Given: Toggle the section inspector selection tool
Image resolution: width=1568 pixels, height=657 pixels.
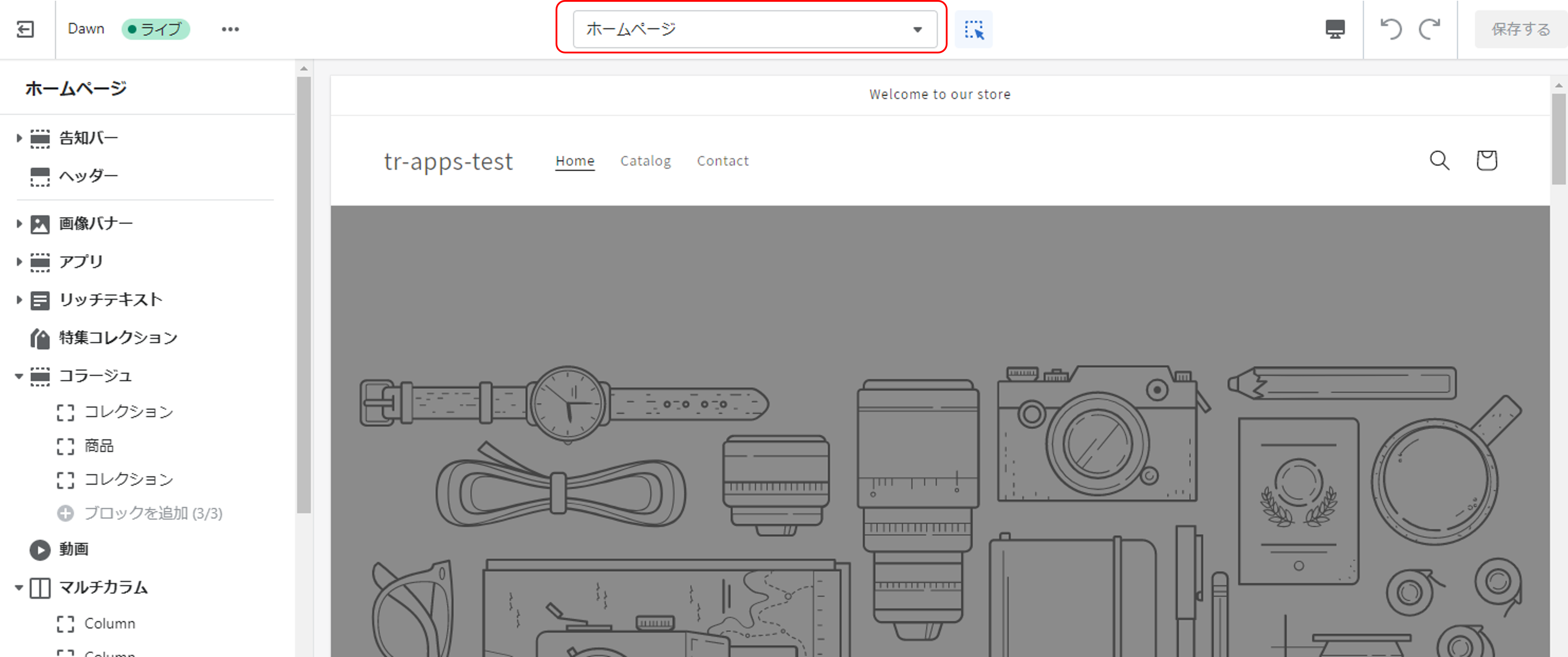Looking at the screenshot, I should tap(973, 29).
